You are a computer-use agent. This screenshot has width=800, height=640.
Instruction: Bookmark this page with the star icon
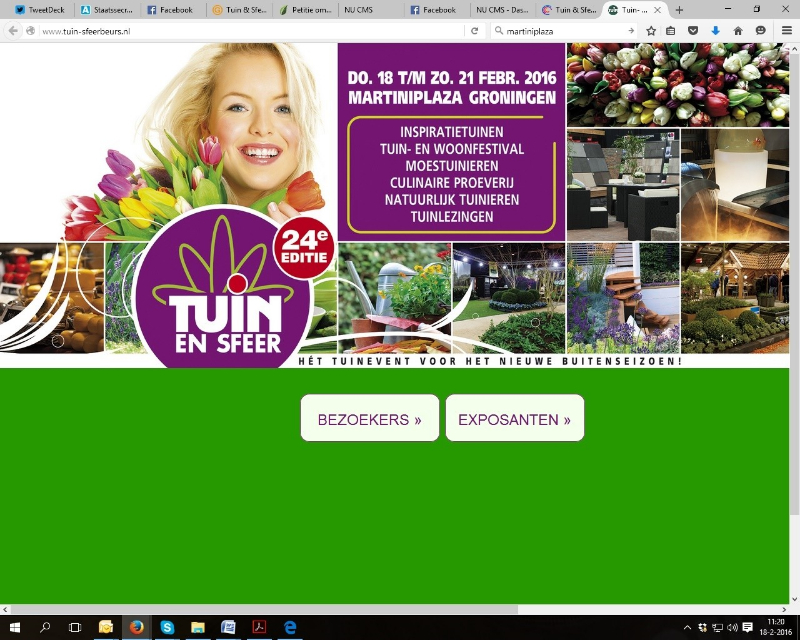tap(651, 31)
